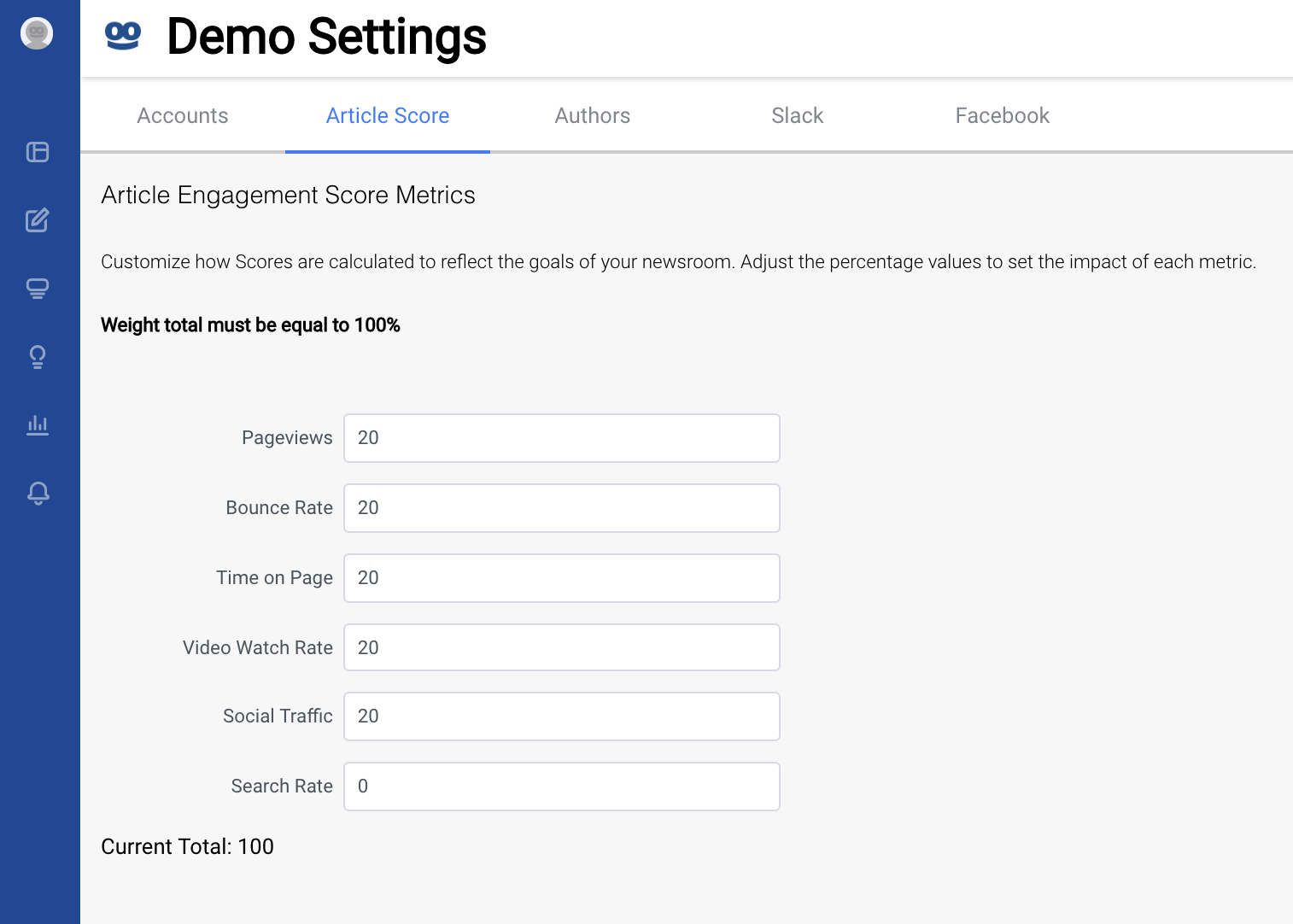This screenshot has width=1293, height=924.
Task: View the Facebook integration tab
Action: pyautogui.click(x=1002, y=115)
